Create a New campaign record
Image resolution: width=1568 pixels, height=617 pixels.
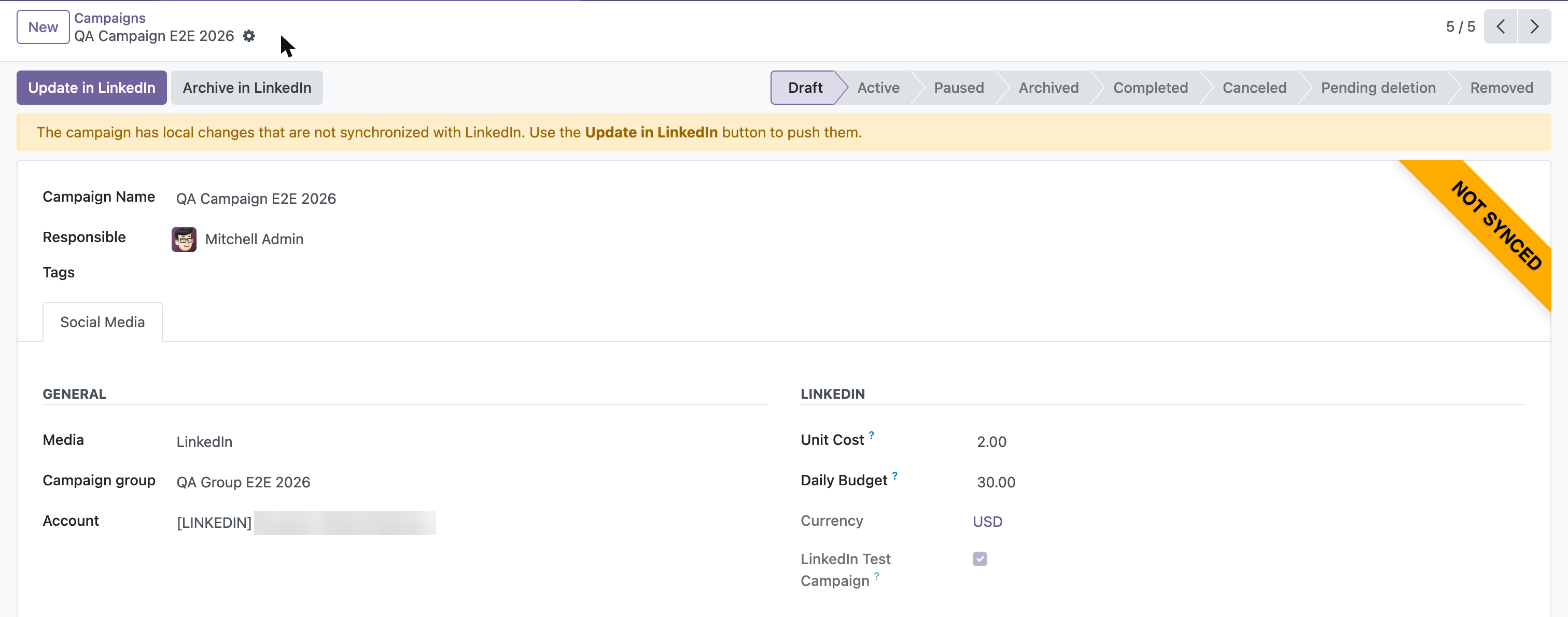click(x=43, y=27)
